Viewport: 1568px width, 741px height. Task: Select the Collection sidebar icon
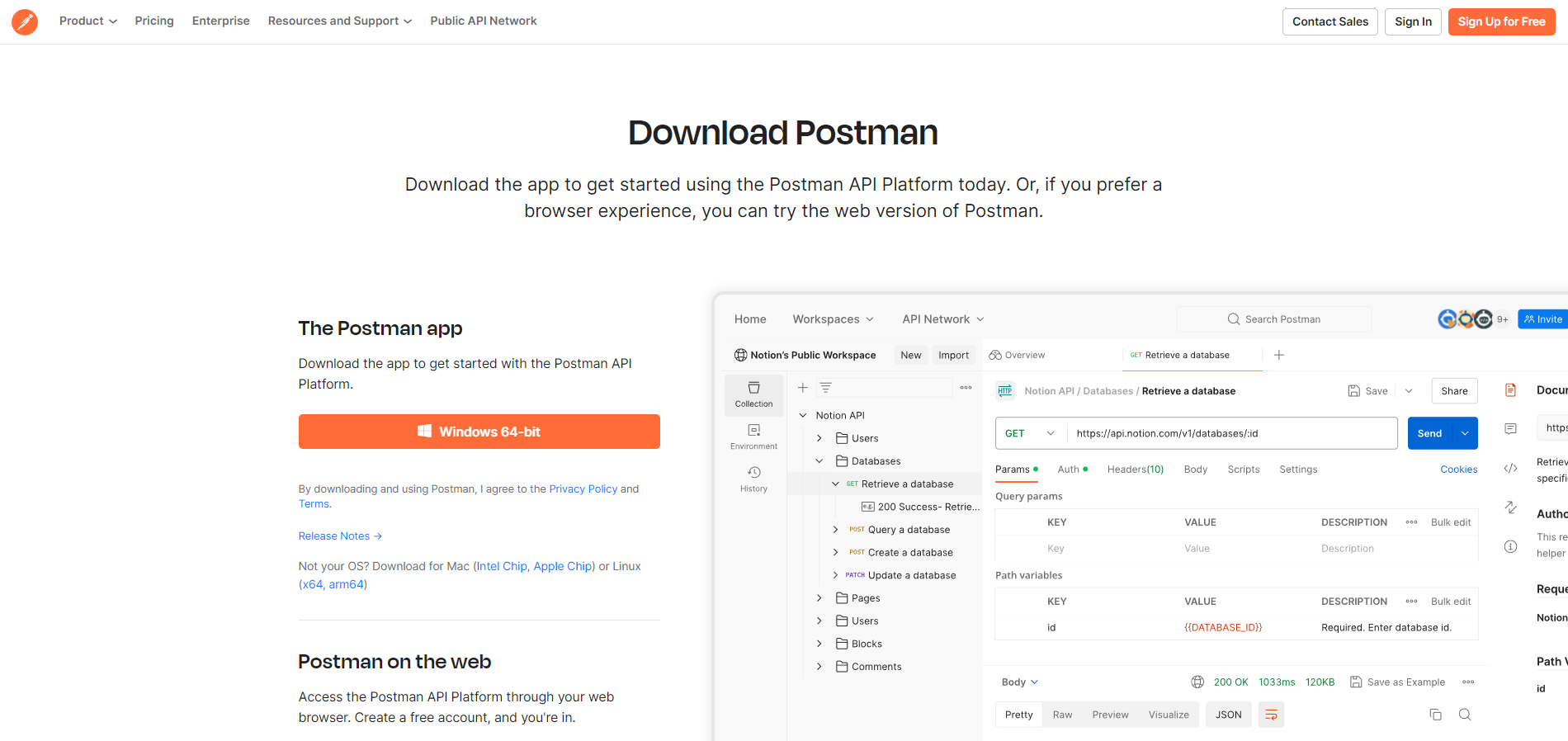click(753, 394)
